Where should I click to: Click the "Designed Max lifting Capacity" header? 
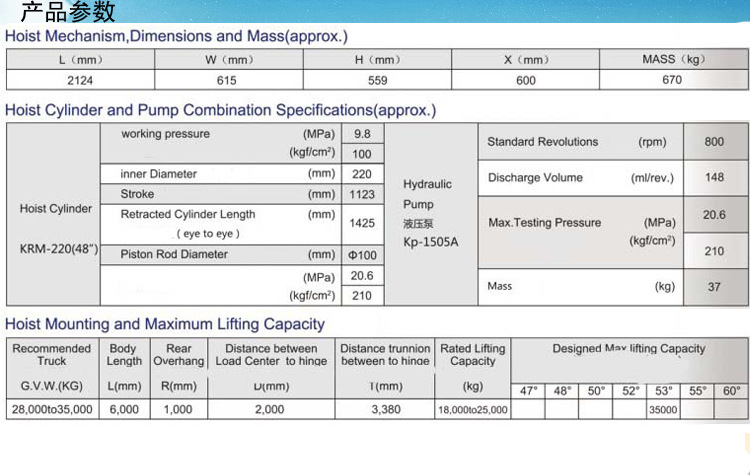[x=629, y=349]
